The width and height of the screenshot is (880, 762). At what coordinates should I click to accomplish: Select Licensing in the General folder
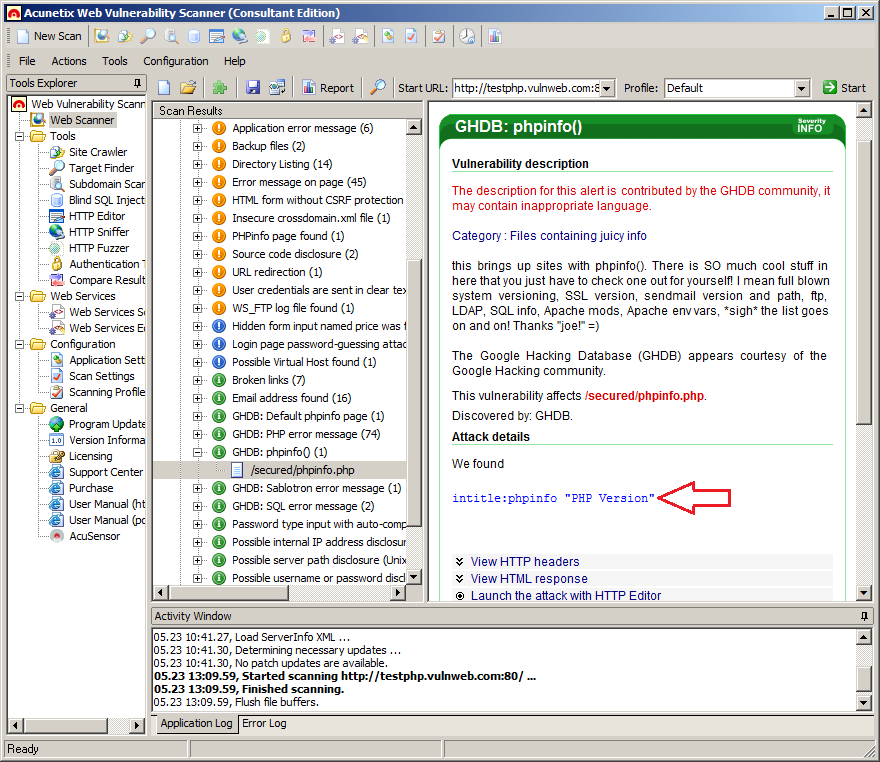point(90,456)
